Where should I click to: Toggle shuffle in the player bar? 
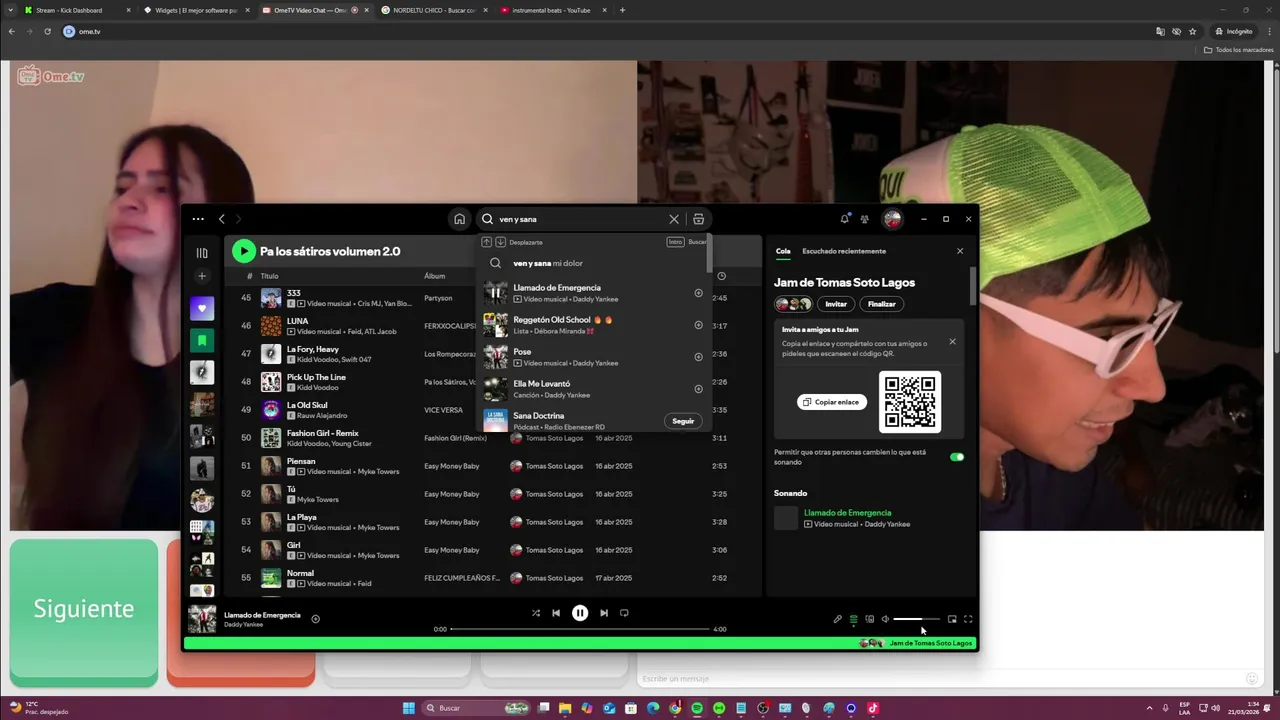(x=536, y=613)
